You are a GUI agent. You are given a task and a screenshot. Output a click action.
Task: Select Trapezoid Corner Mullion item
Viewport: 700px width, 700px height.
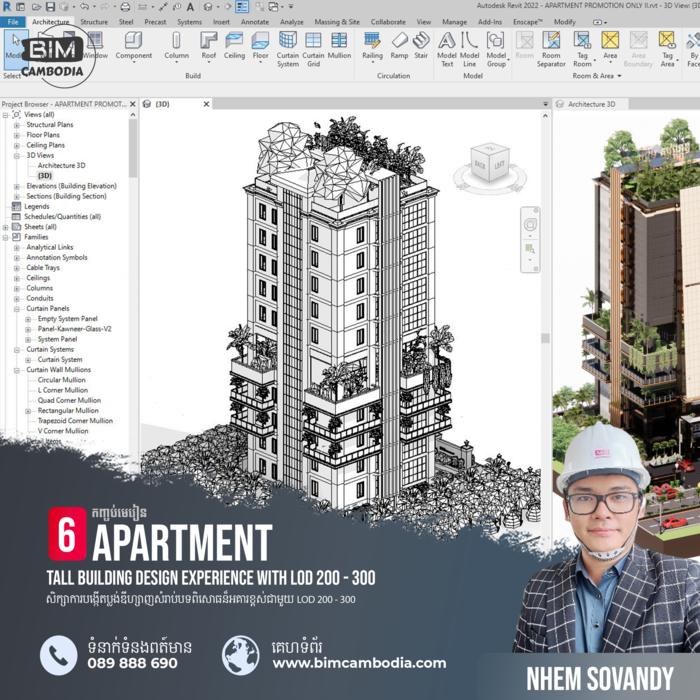point(75,421)
